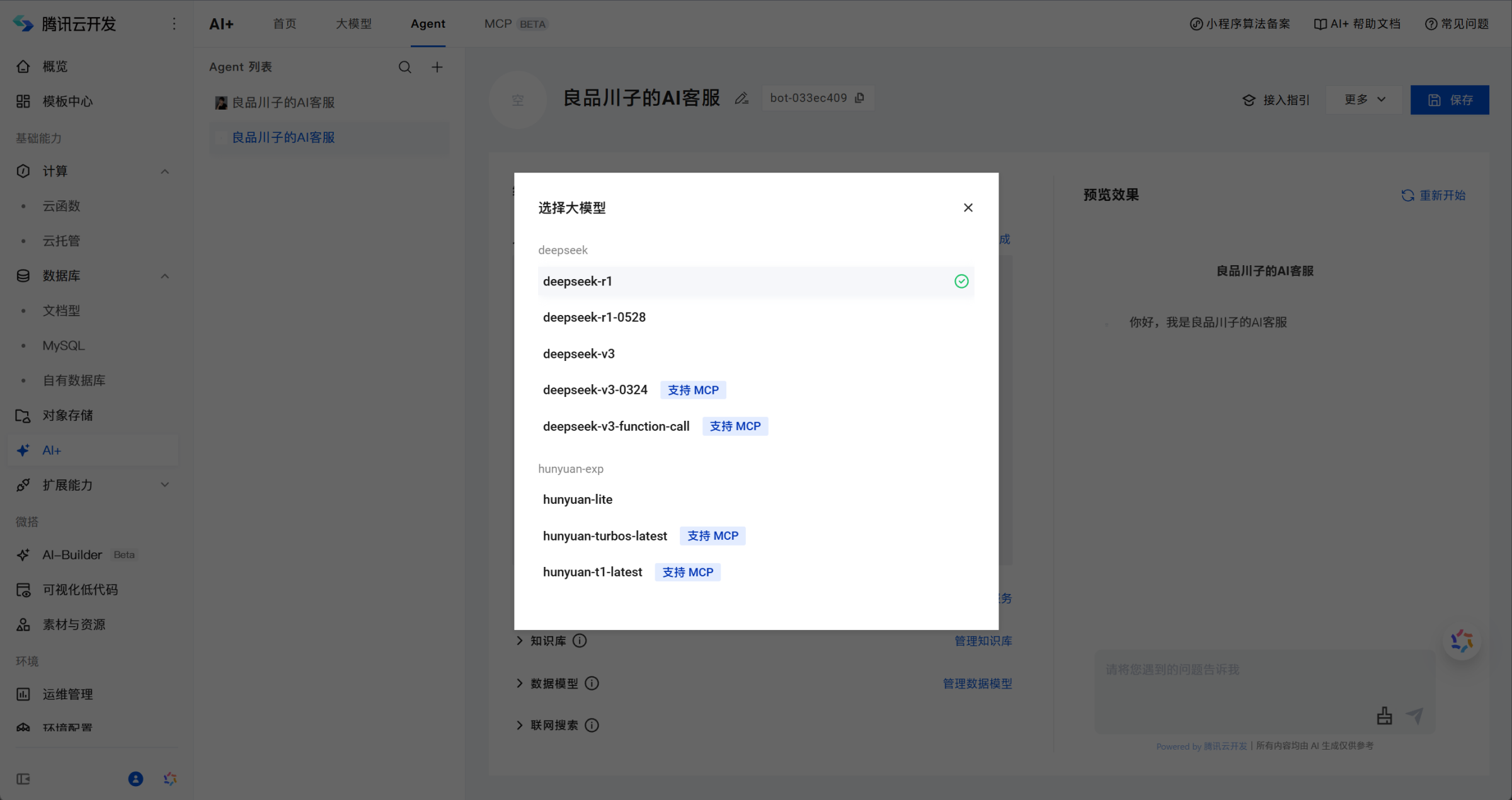Screen dimensions: 1512x800
Task: Select the hunyuan-lite model
Action: click(x=756, y=500)
